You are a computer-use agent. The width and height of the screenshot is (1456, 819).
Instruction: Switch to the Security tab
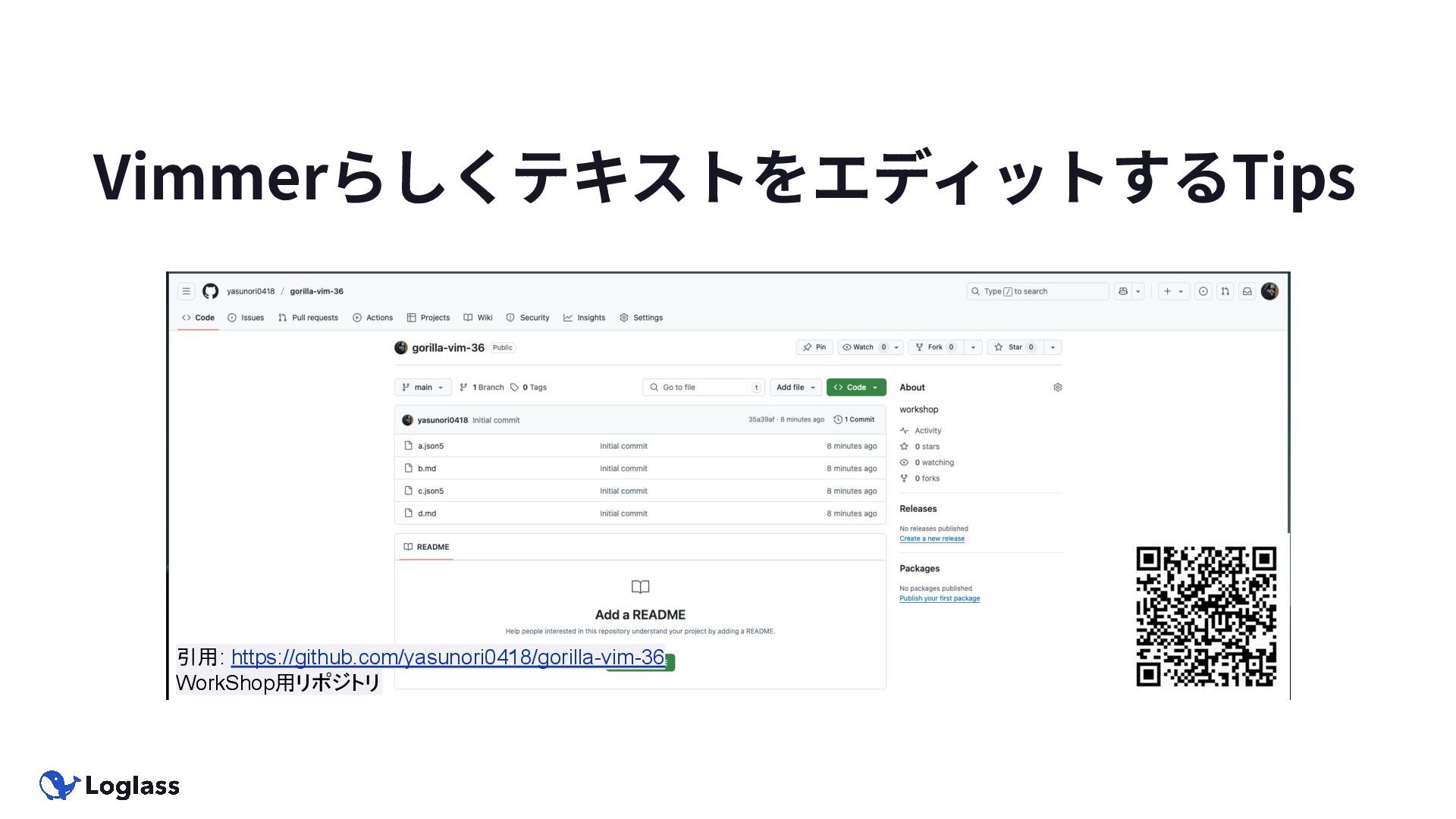528,318
